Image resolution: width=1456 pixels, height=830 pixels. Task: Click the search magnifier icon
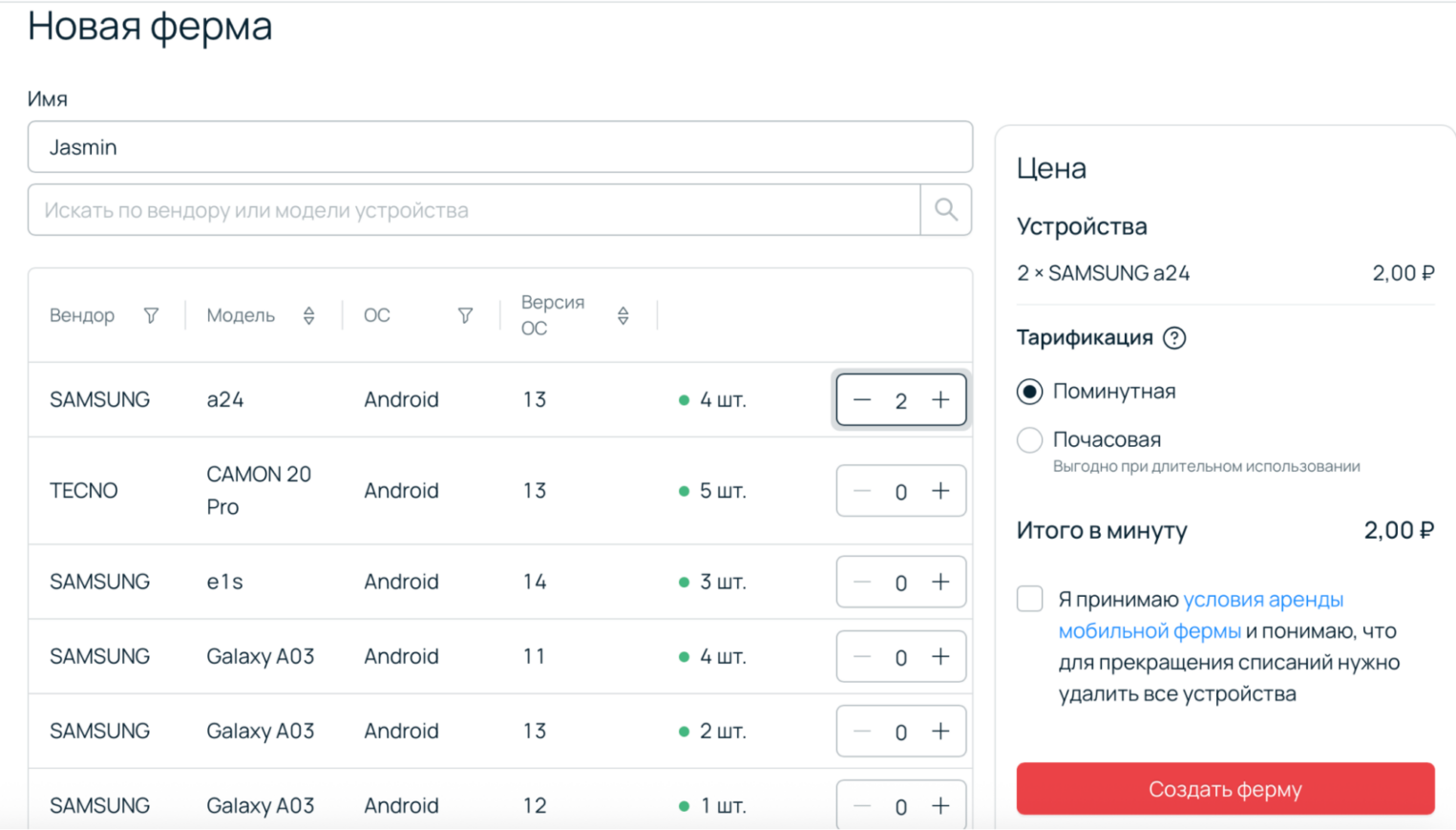point(945,210)
